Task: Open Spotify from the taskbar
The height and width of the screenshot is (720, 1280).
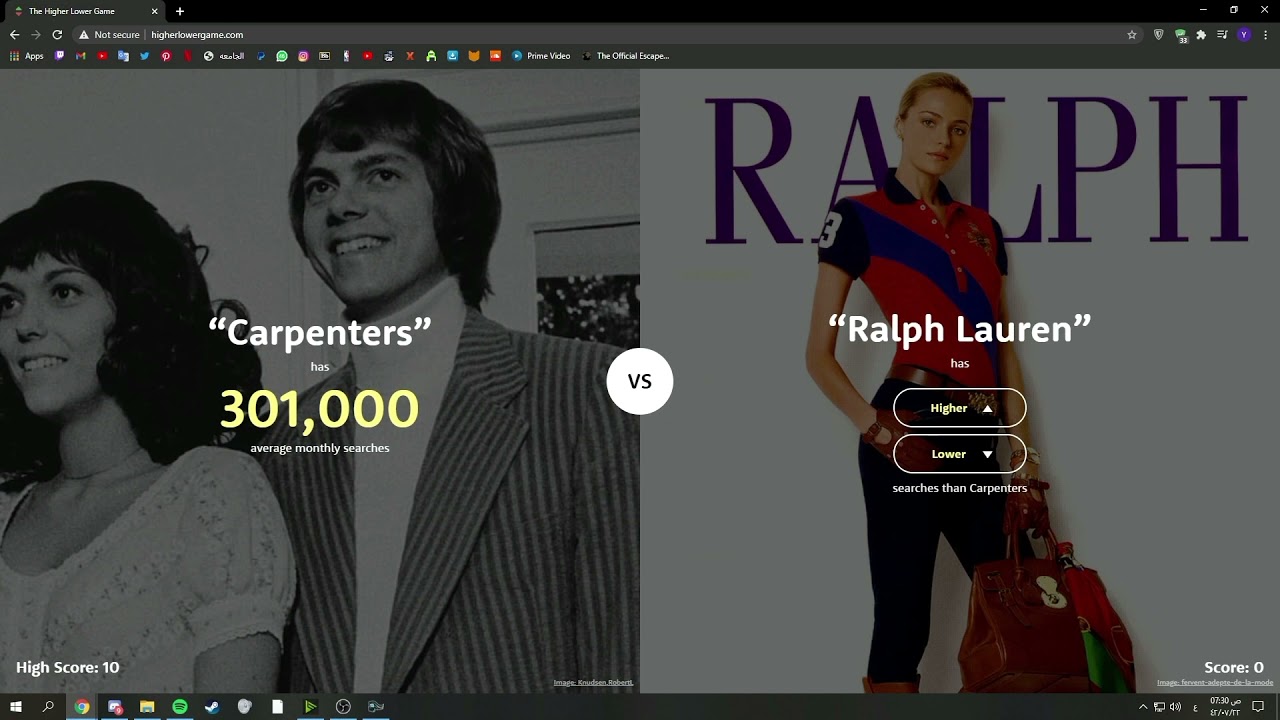Action: [x=180, y=707]
